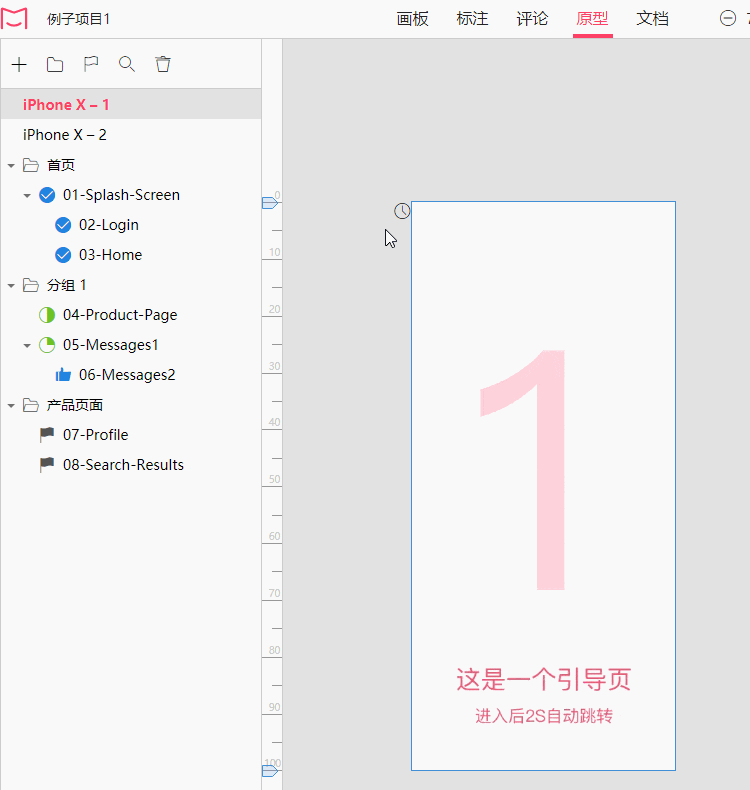The image size is (750, 790).
Task: Click the new folder icon in the sidebar toolbar
Action: tap(55, 64)
